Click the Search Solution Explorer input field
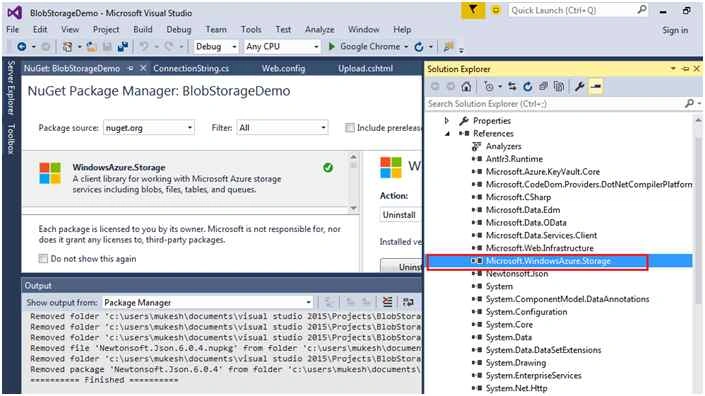Screen dimensions: 705x396 [x=554, y=104]
